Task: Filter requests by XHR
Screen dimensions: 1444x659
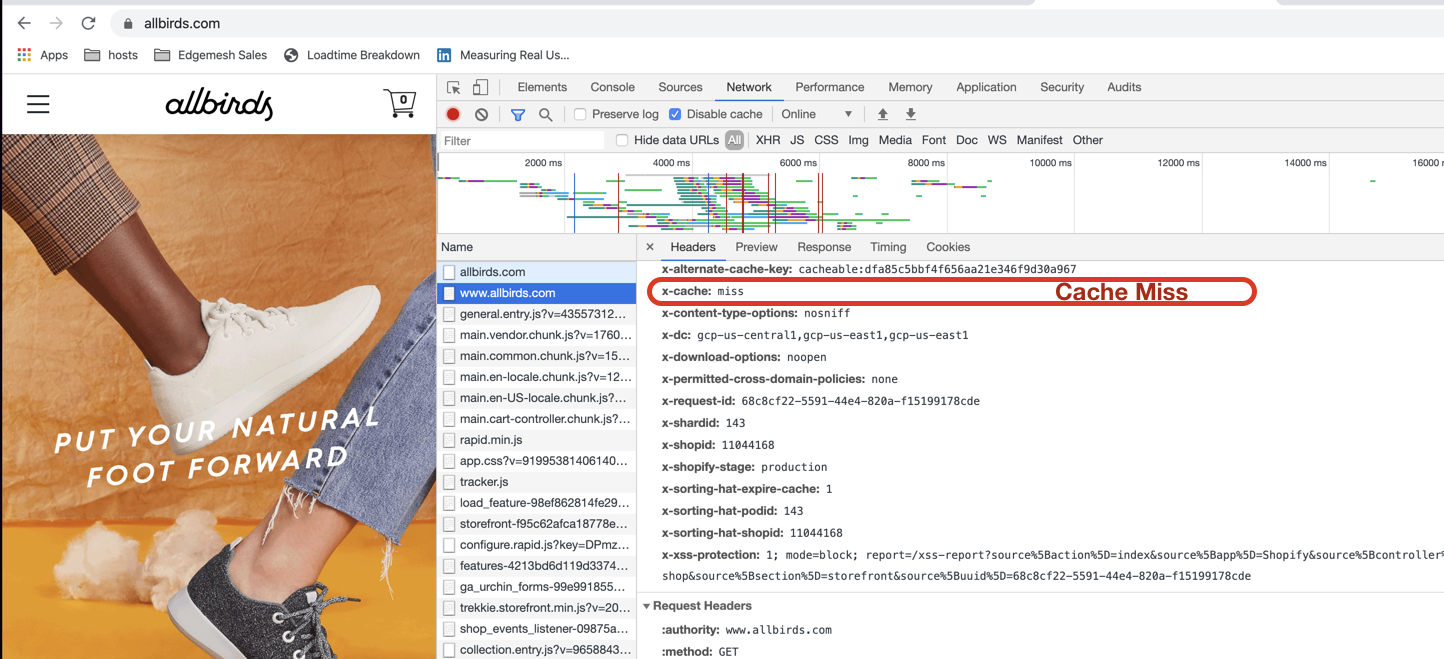Action: point(768,140)
